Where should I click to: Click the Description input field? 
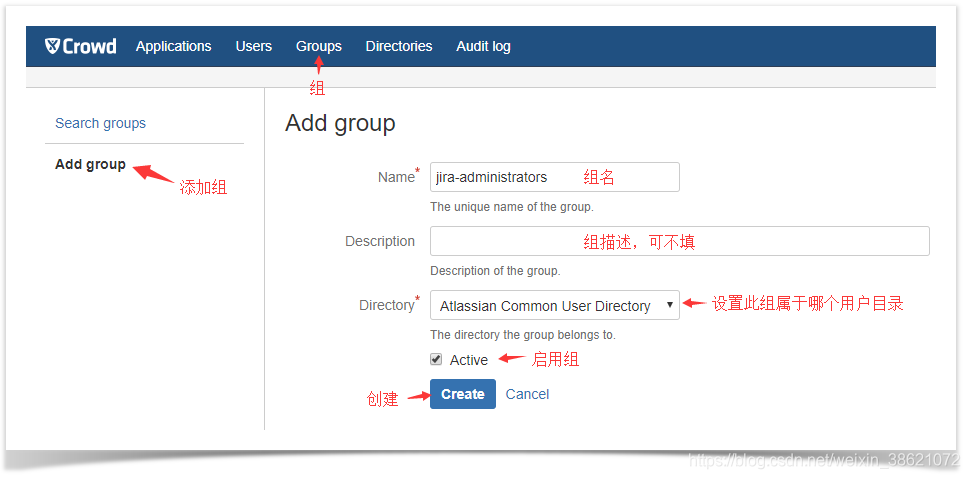click(680, 241)
